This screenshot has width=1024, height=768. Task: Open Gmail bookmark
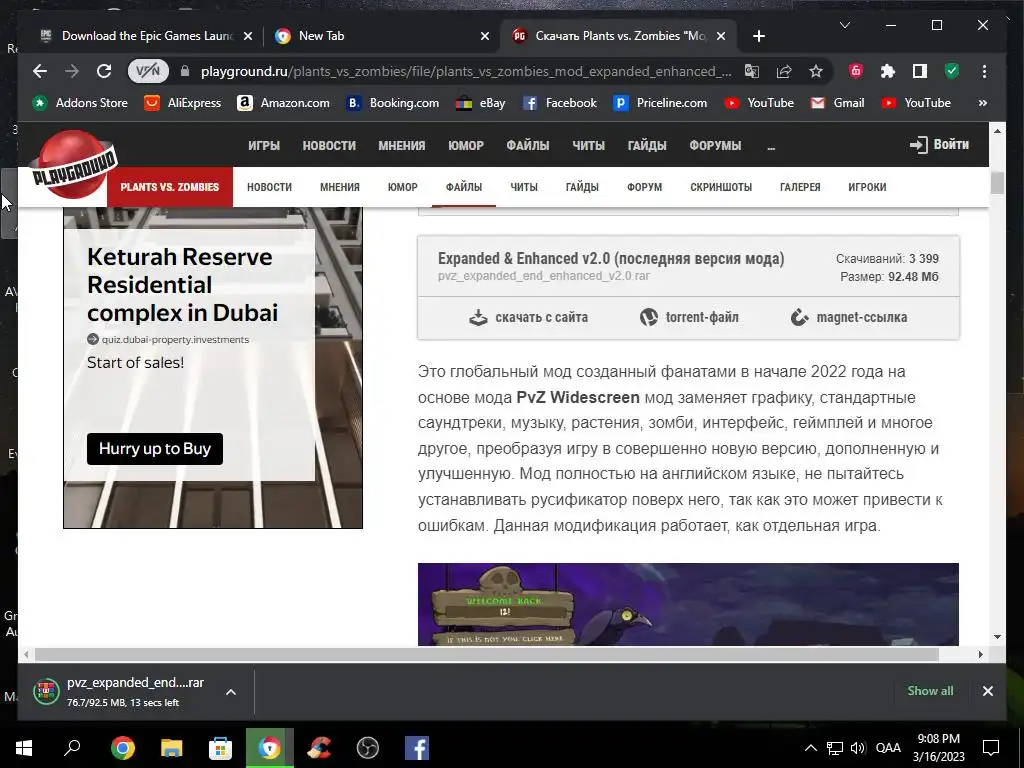point(837,103)
